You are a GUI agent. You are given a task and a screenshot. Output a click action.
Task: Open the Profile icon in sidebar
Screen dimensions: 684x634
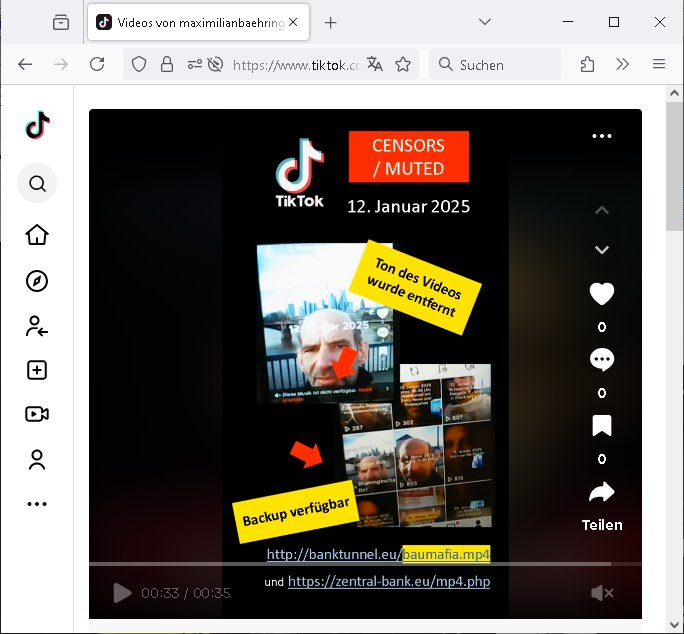click(37, 460)
